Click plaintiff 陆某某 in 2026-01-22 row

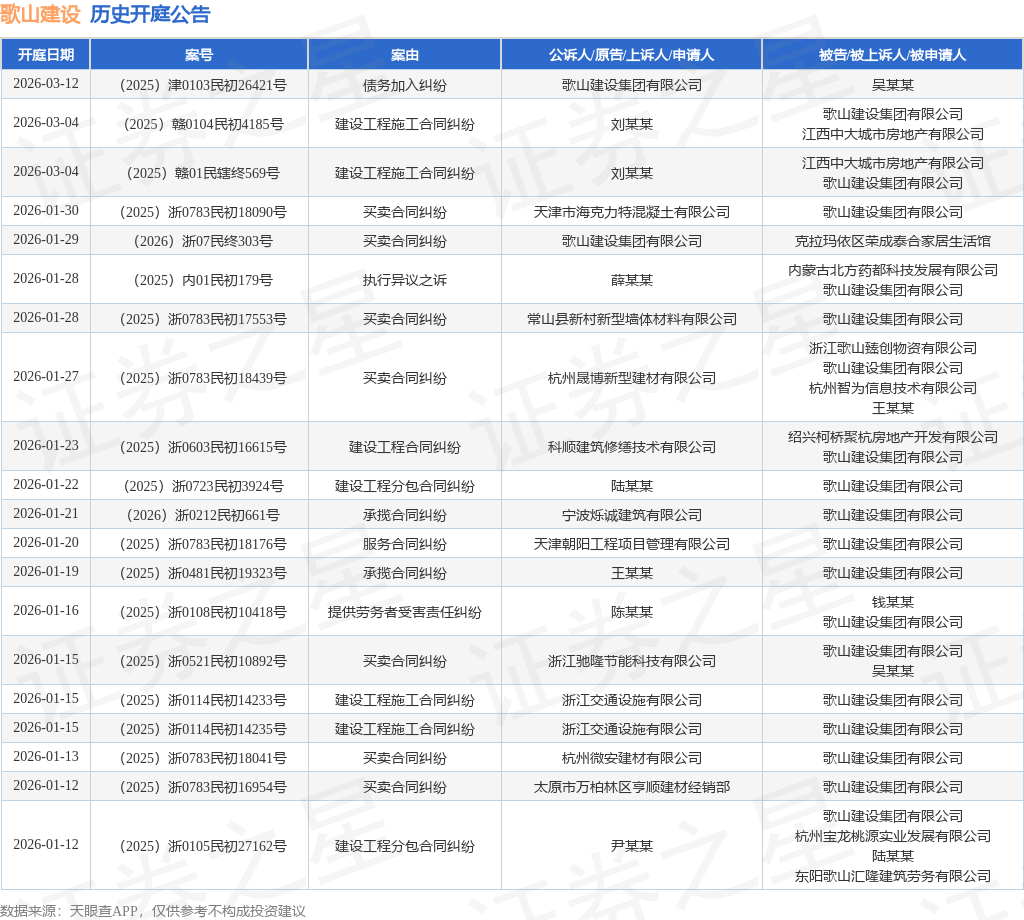(632, 486)
